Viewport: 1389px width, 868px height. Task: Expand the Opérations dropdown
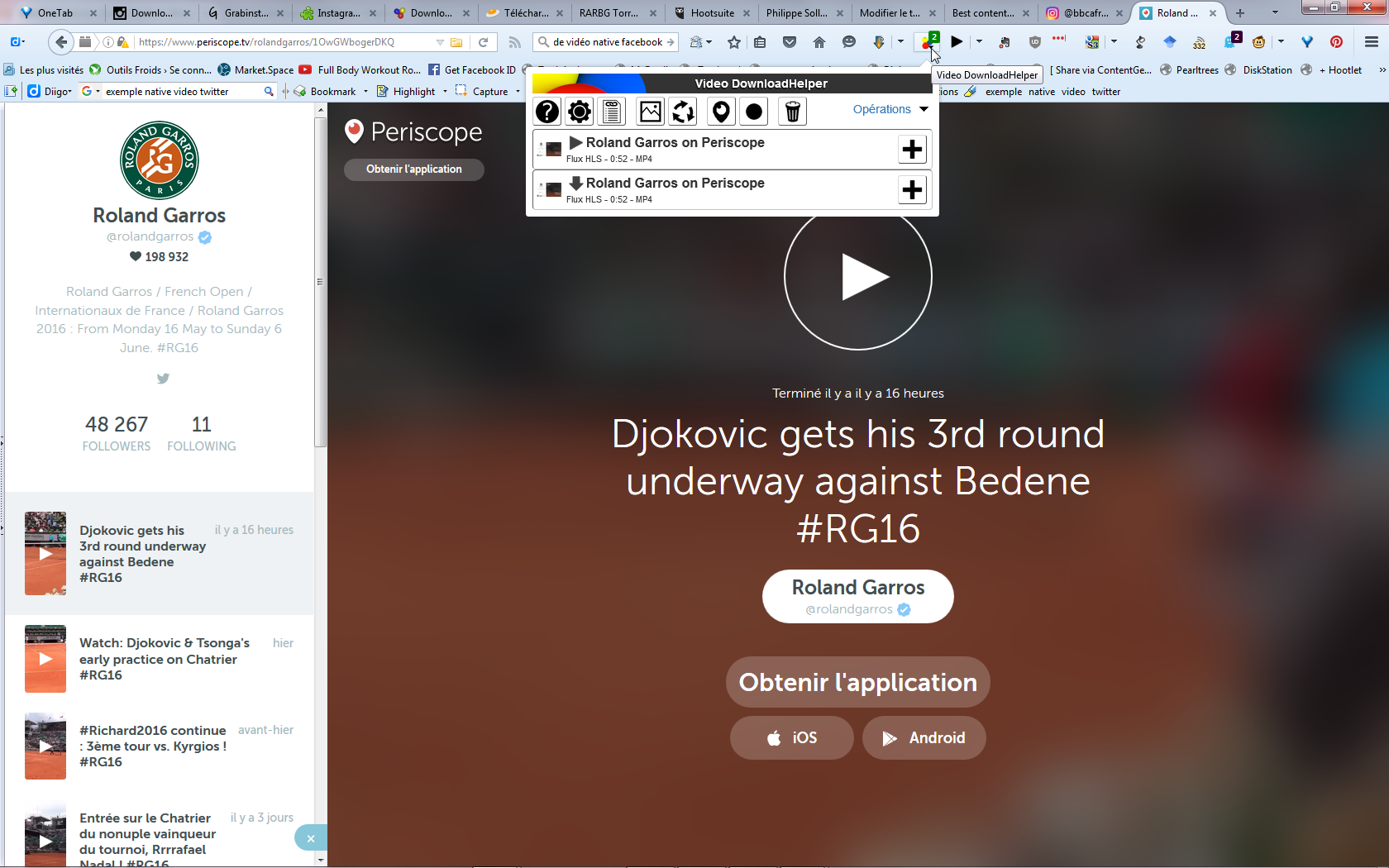tap(890, 109)
